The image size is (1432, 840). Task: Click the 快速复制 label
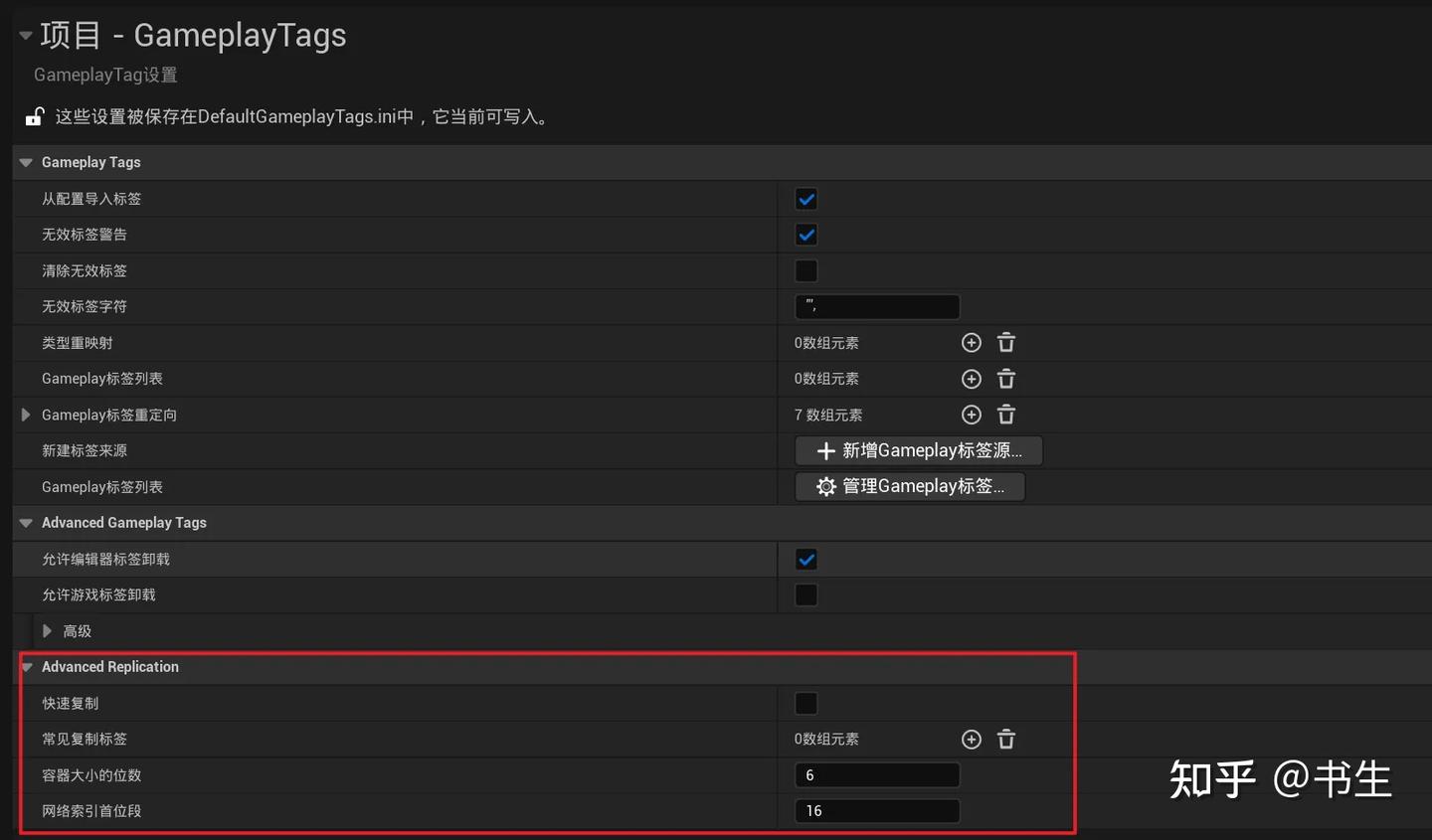pyautogui.click(x=71, y=704)
